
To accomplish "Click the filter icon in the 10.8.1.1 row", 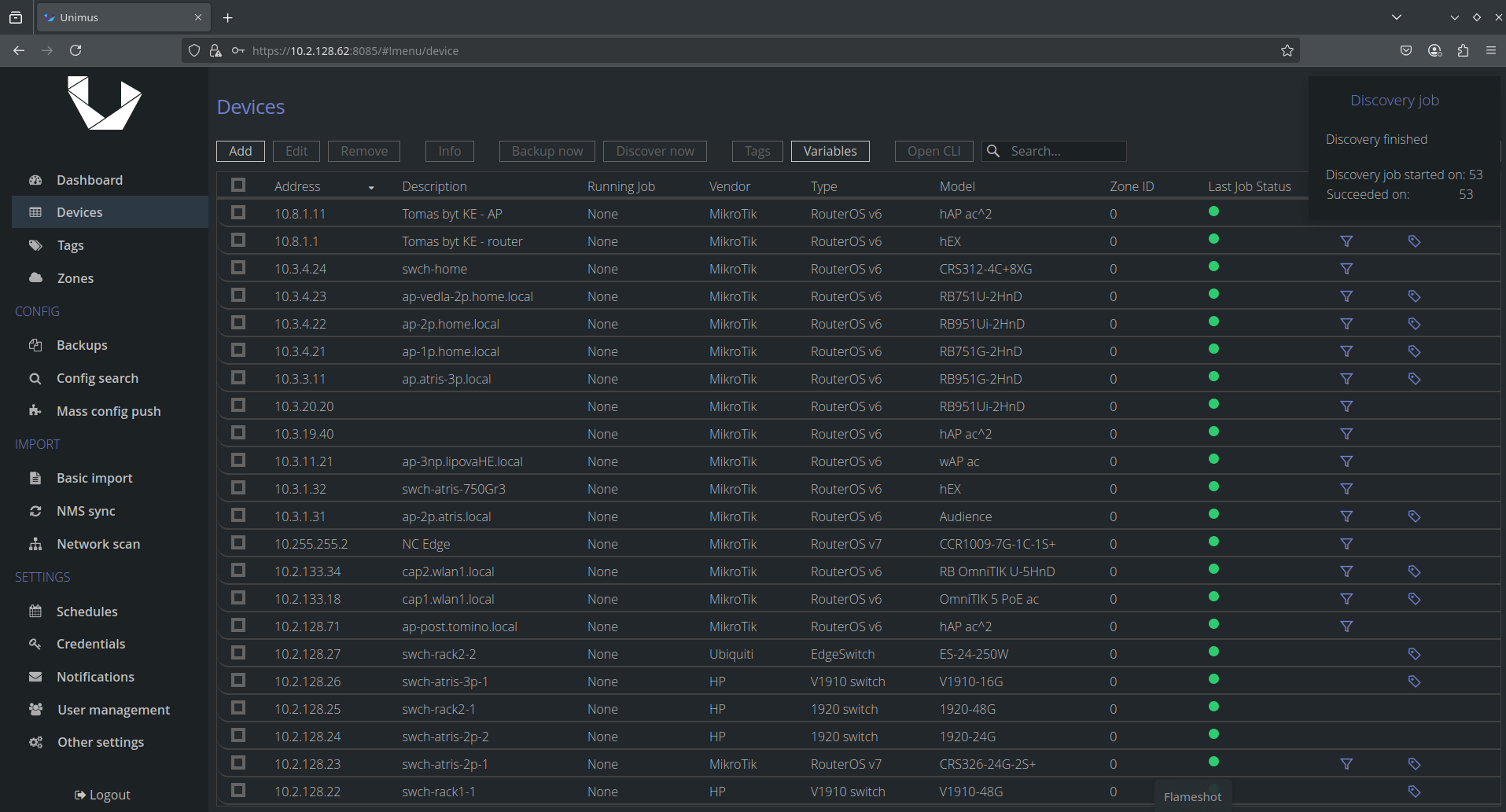I will coord(1346,241).
